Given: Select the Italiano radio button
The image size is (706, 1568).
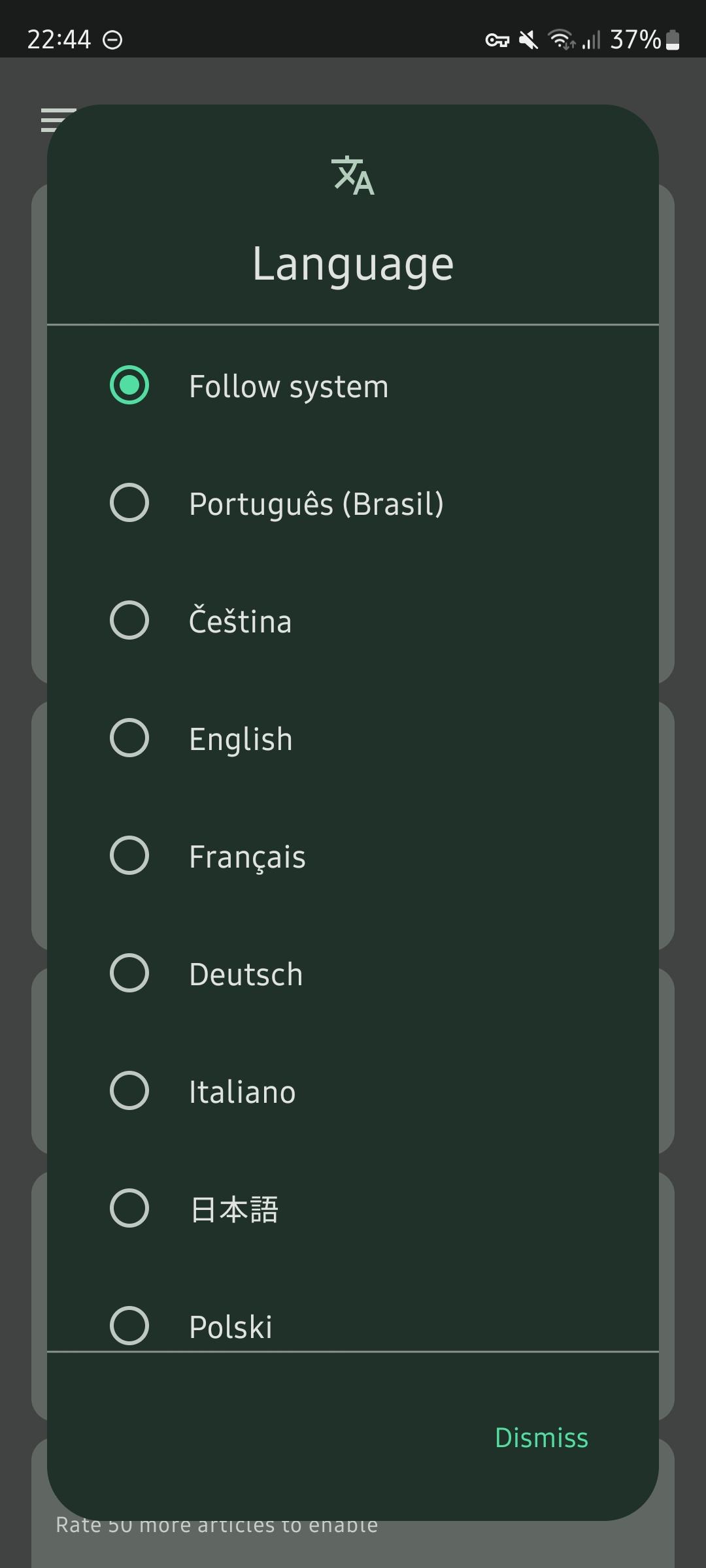Looking at the screenshot, I should (129, 1091).
